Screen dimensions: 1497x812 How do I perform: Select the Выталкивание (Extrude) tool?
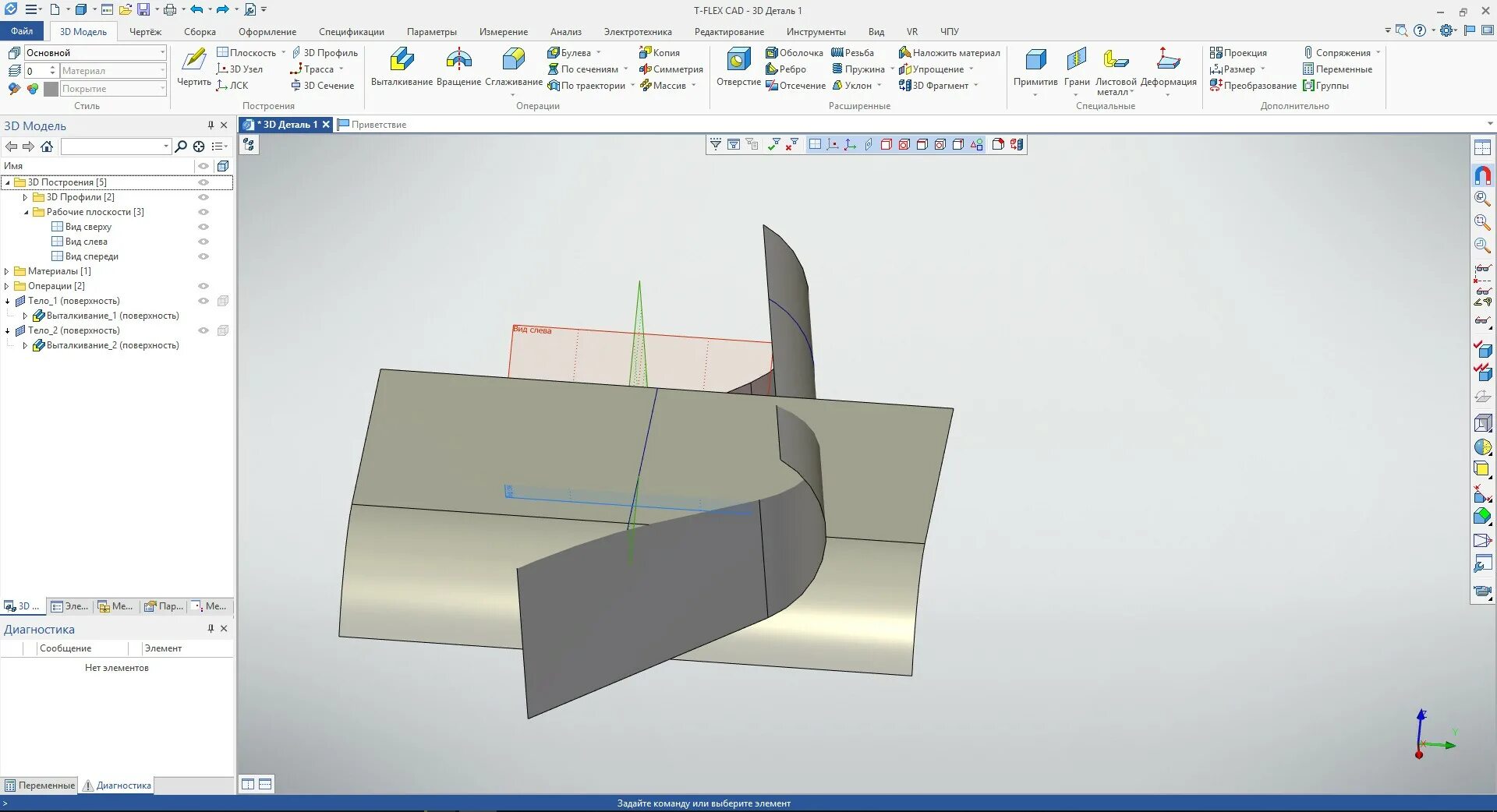402,68
